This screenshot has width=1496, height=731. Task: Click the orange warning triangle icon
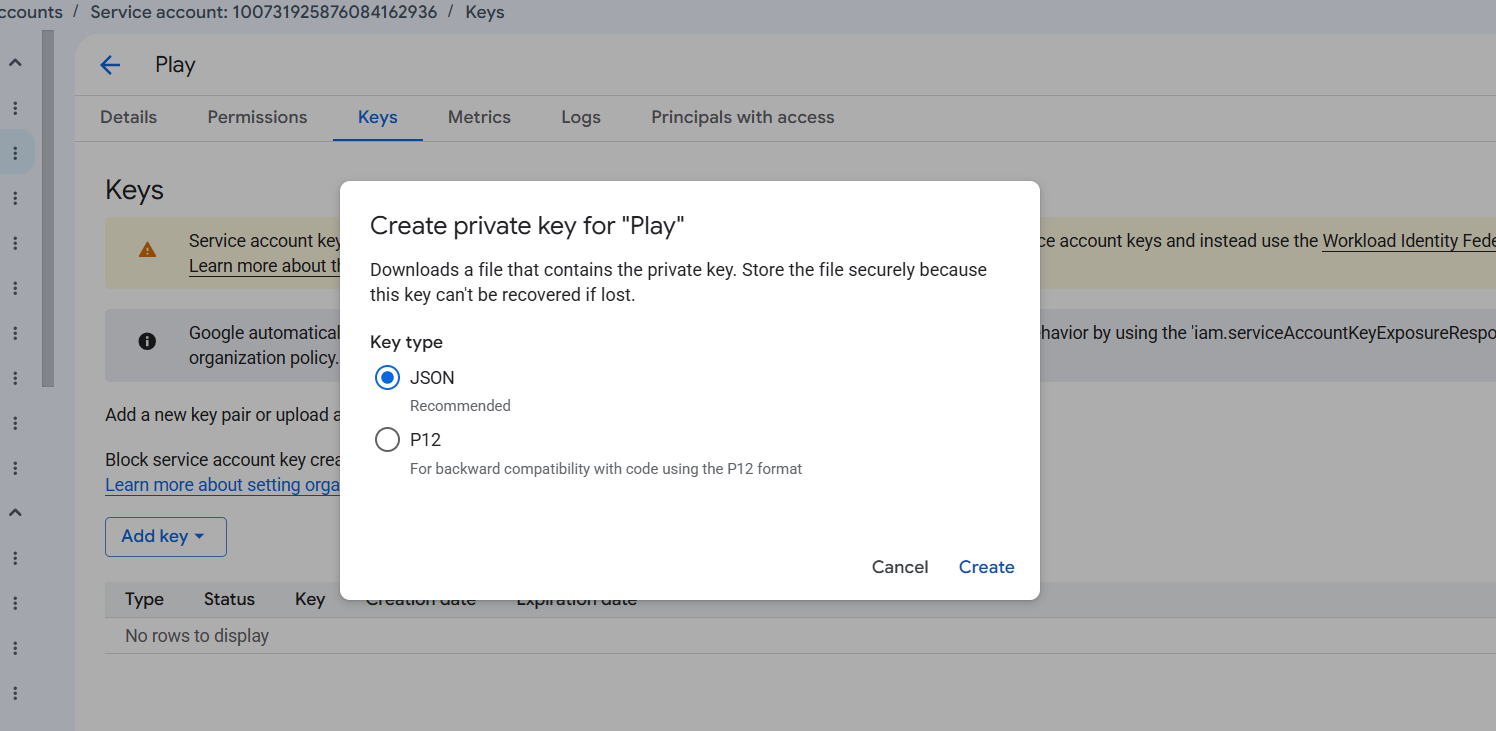(147, 250)
